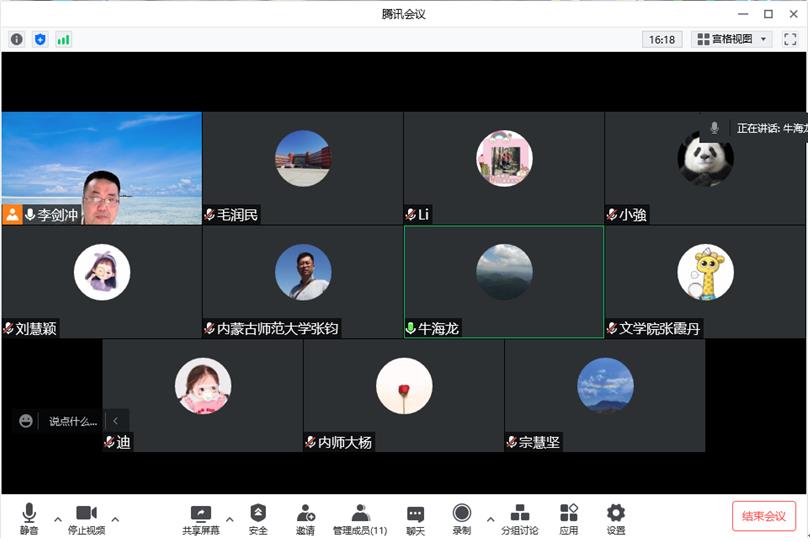Check the green network signal icon
The width and height of the screenshot is (810, 542).
64,39
